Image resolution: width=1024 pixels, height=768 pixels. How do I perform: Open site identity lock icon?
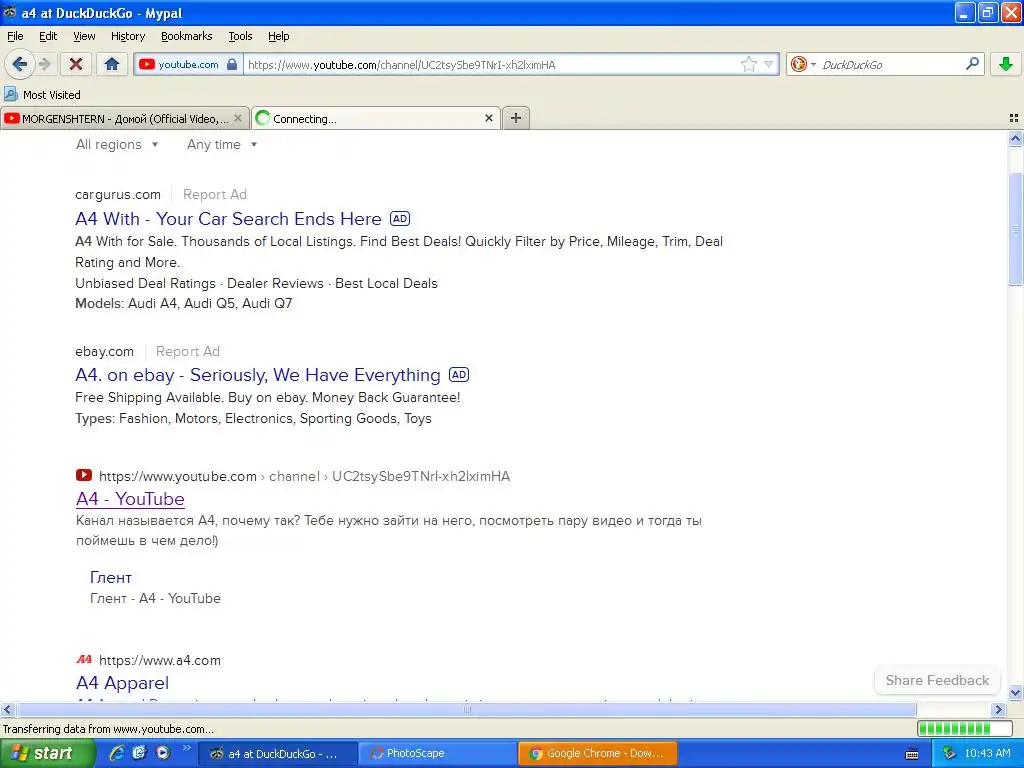232,64
